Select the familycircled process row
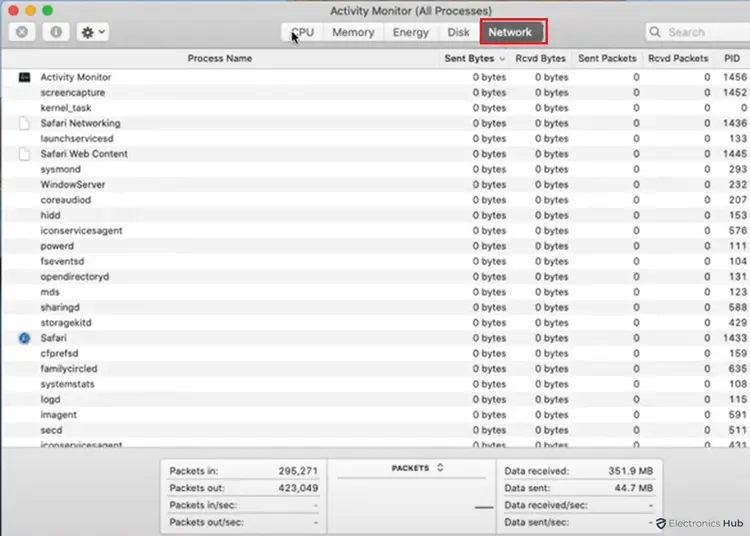This screenshot has height=536, width=750. tap(375, 369)
